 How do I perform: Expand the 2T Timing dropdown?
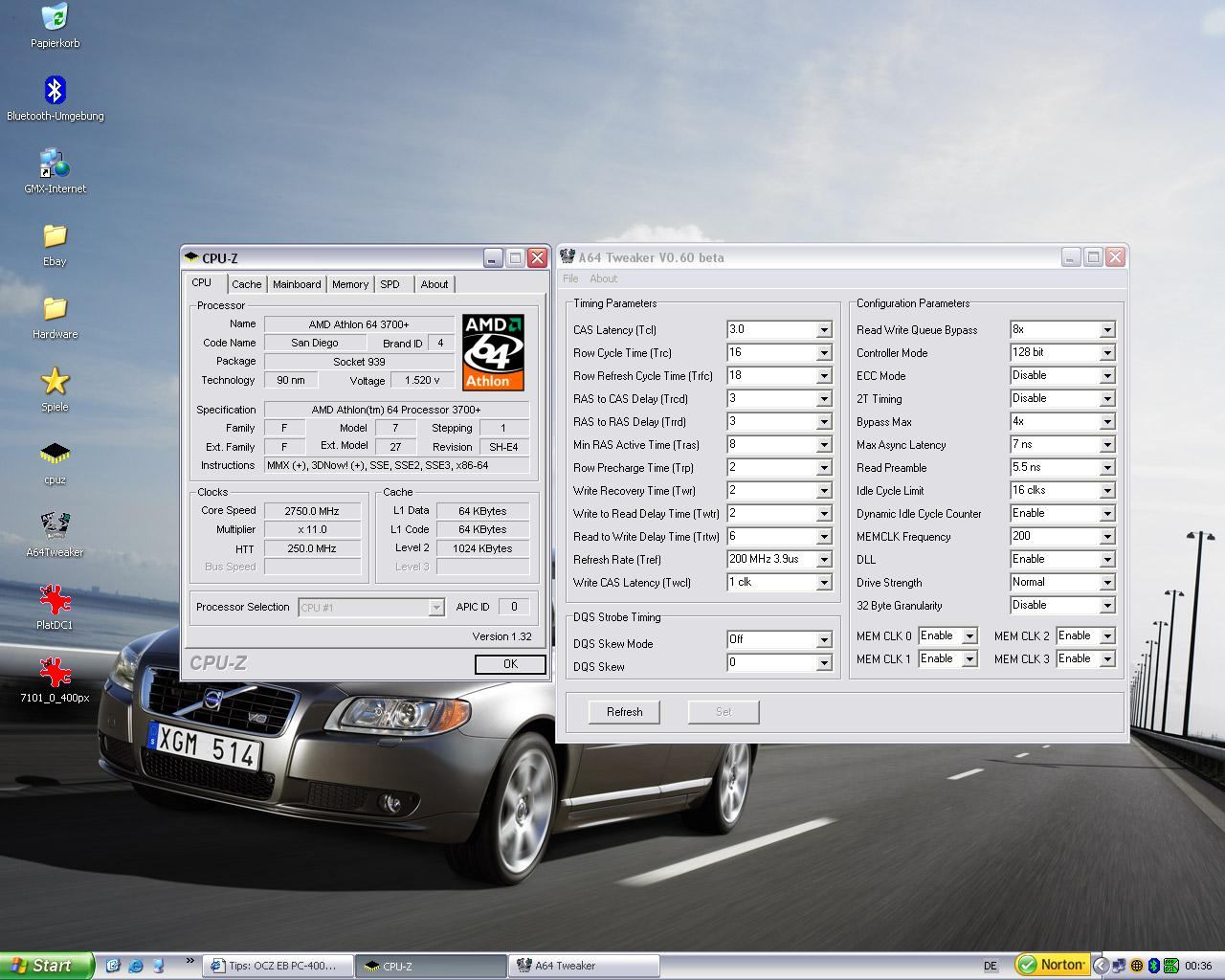(1106, 399)
